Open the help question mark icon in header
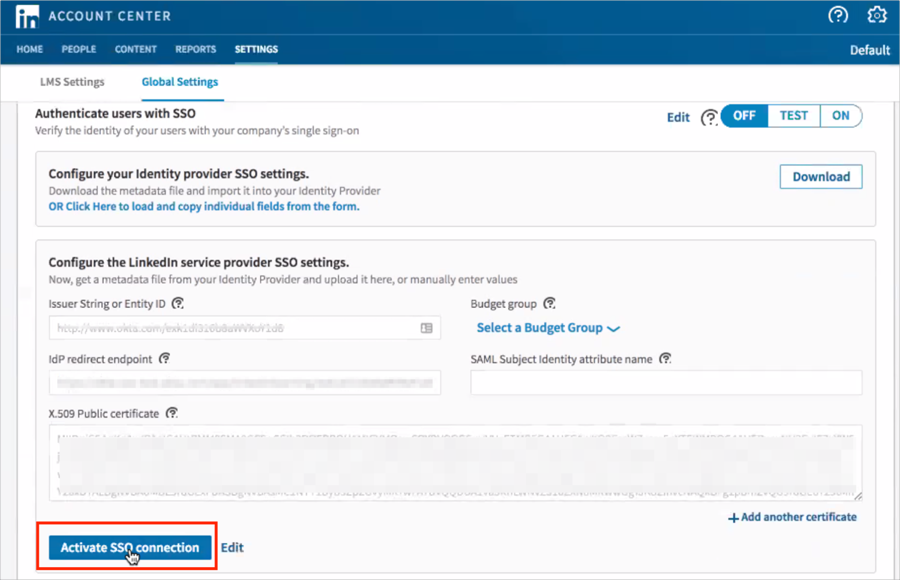 (838, 15)
